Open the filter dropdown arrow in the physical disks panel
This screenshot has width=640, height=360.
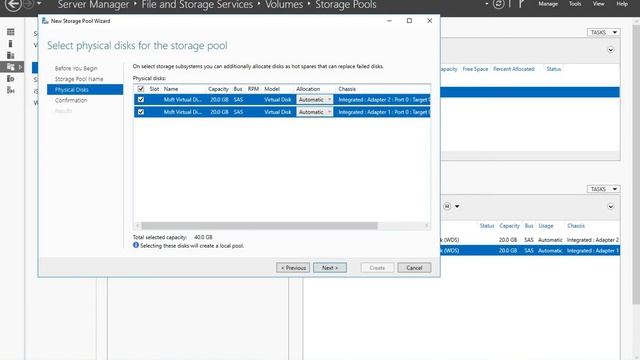click(457, 207)
